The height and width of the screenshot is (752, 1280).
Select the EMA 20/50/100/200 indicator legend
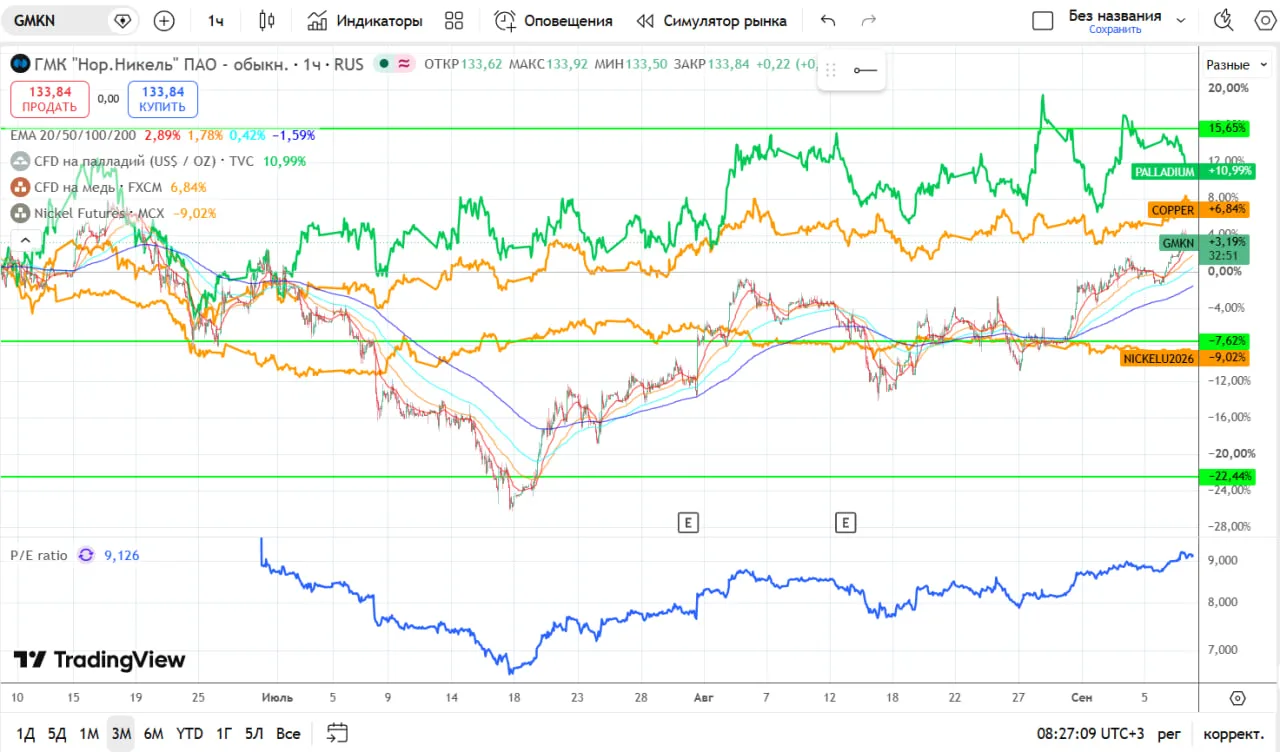click(x=73, y=135)
